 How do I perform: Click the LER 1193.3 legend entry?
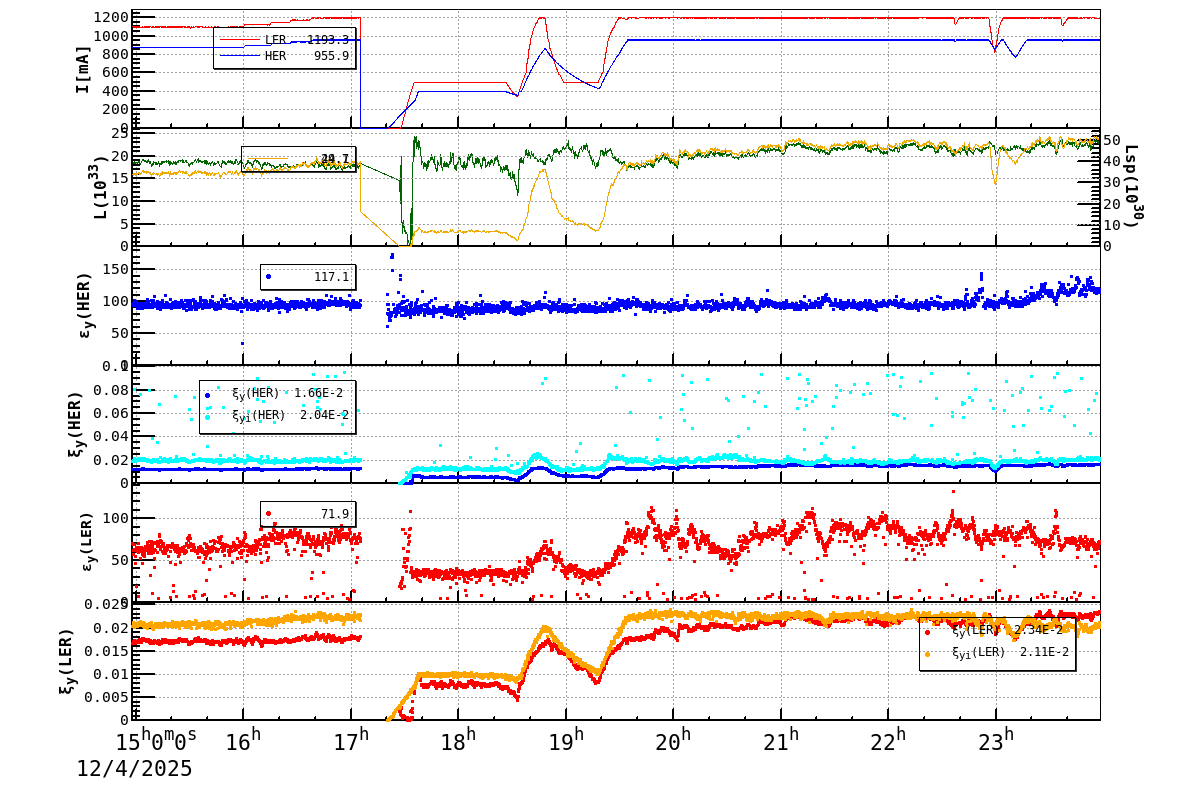(284, 40)
